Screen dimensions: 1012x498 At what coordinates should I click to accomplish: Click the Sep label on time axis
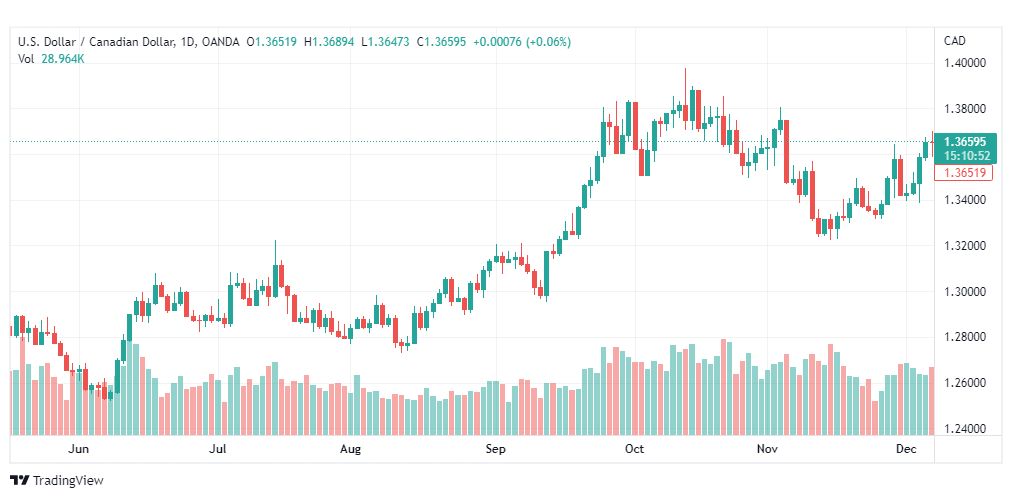coord(496,449)
